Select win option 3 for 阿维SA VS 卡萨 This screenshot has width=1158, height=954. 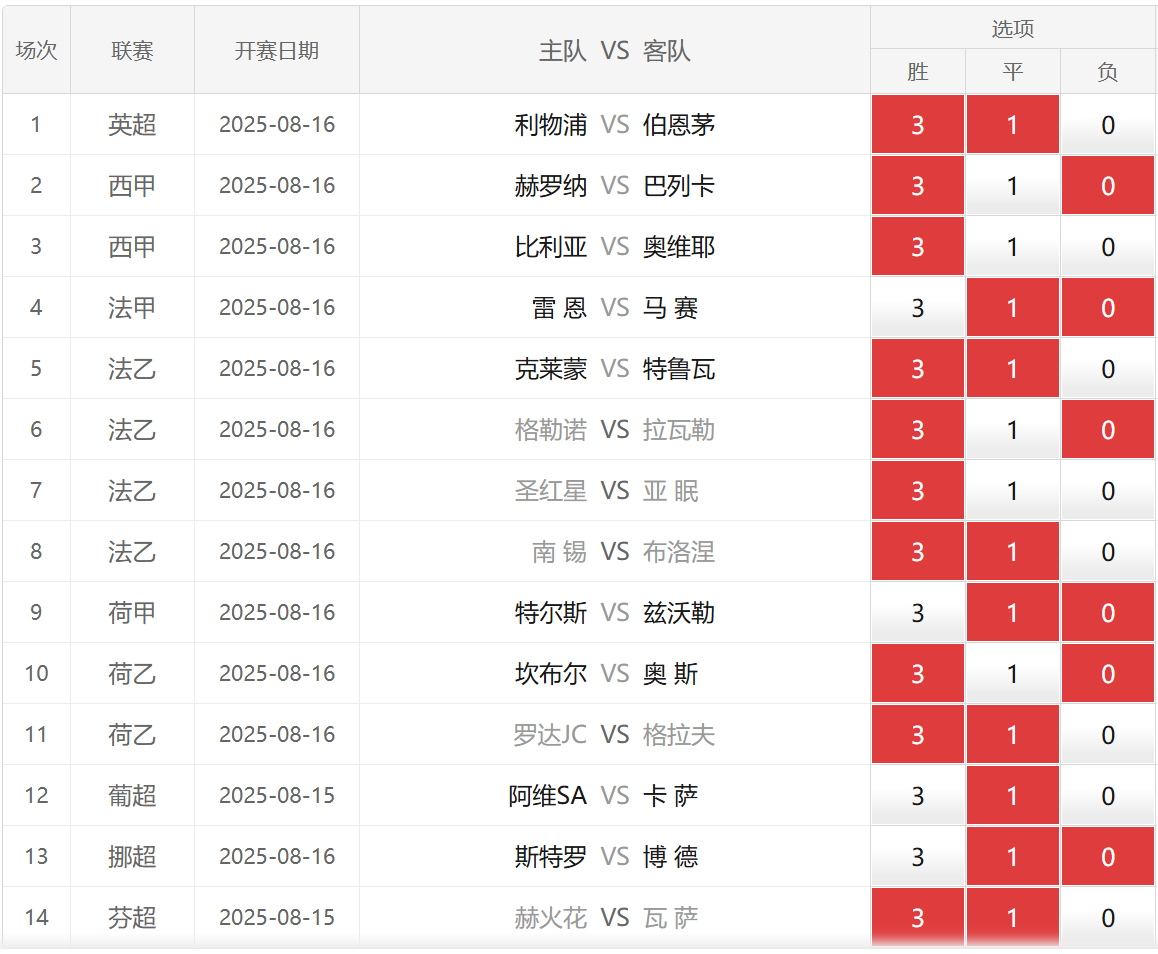[x=917, y=796]
